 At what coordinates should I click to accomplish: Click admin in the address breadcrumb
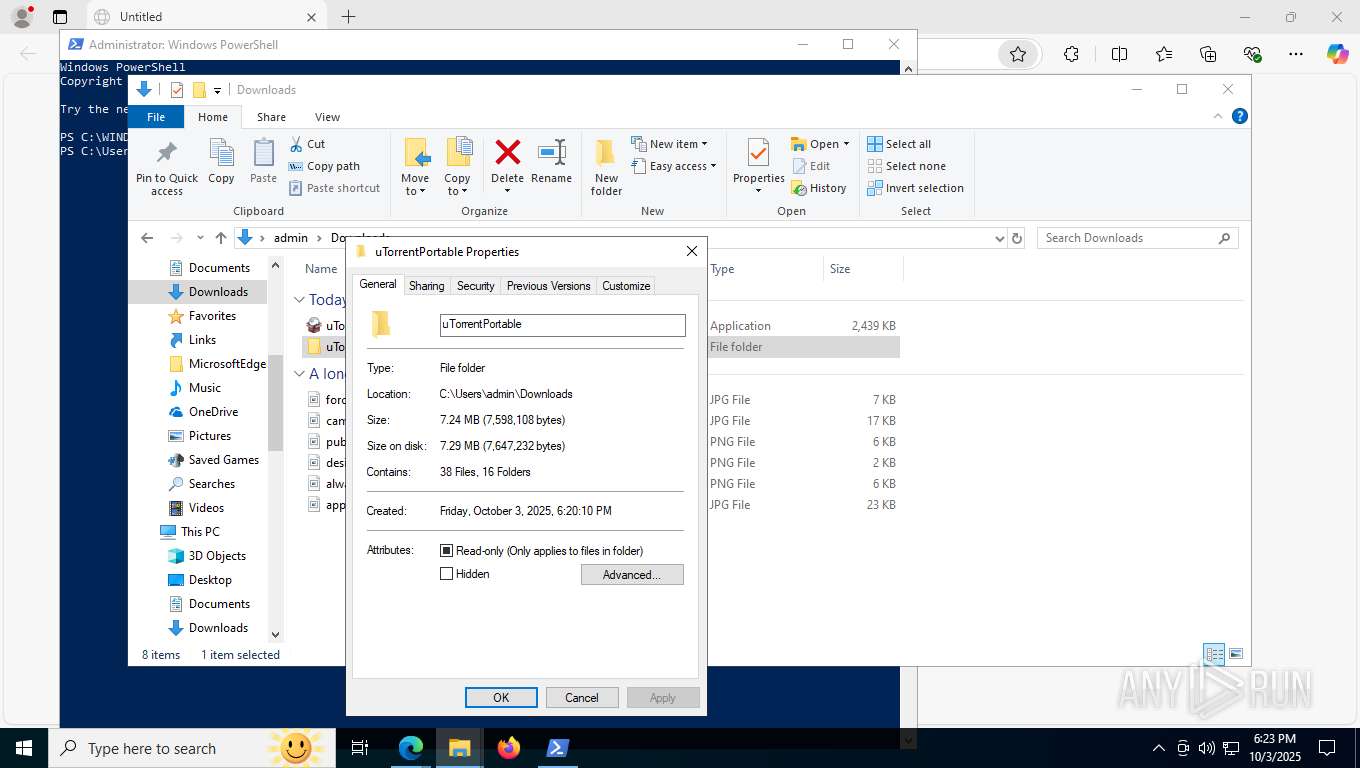pos(291,238)
